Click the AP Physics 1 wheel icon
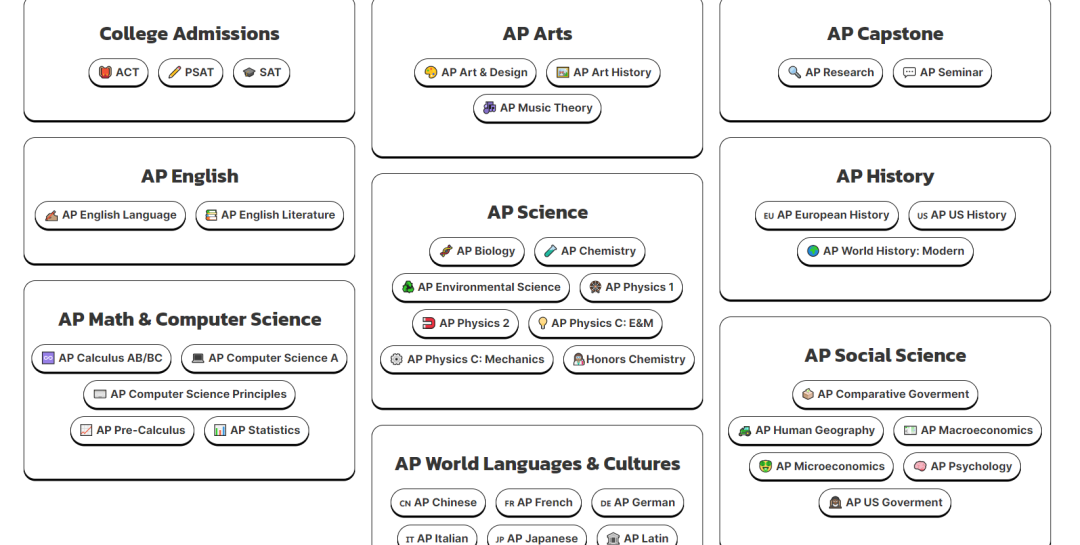Image resolution: width=1080 pixels, height=545 pixels. click(x=596, y=287)
